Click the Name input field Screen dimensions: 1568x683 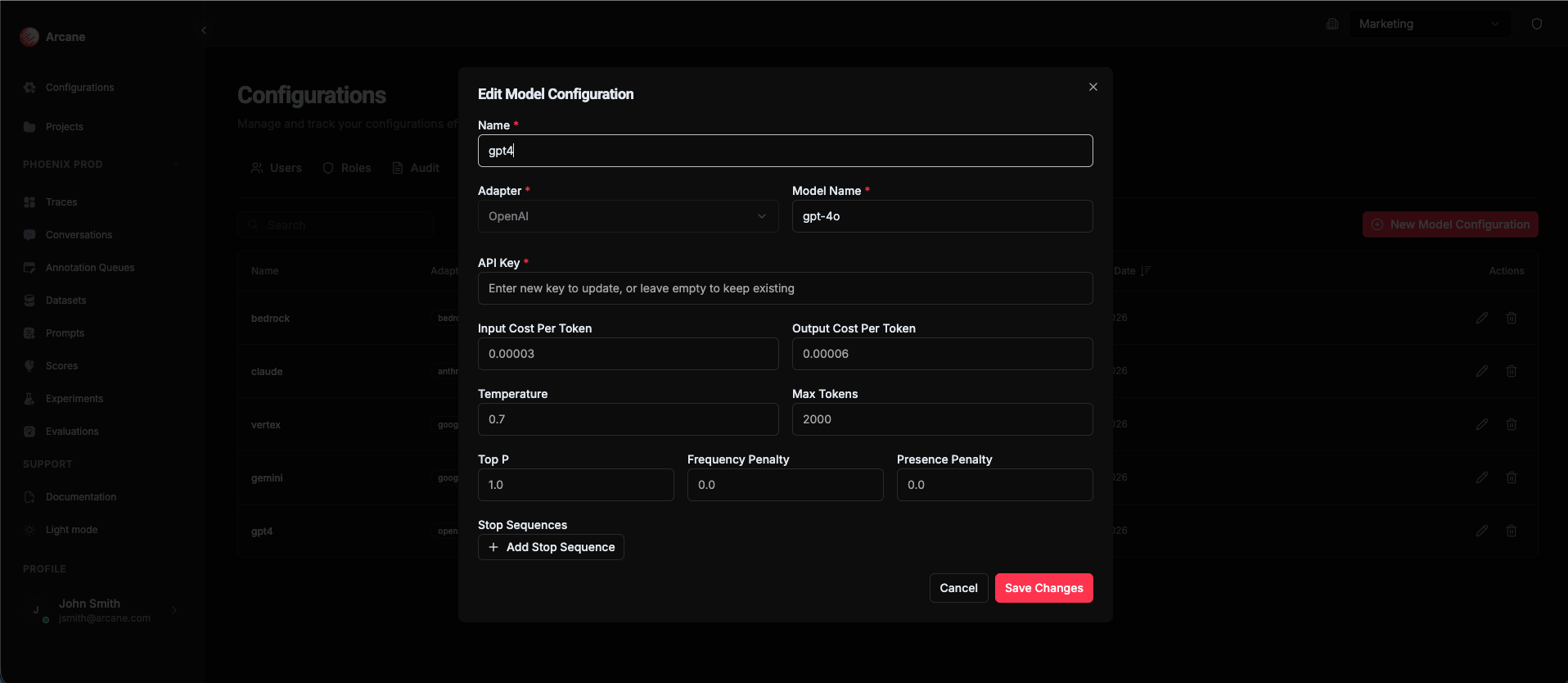[x=786, y=151]
